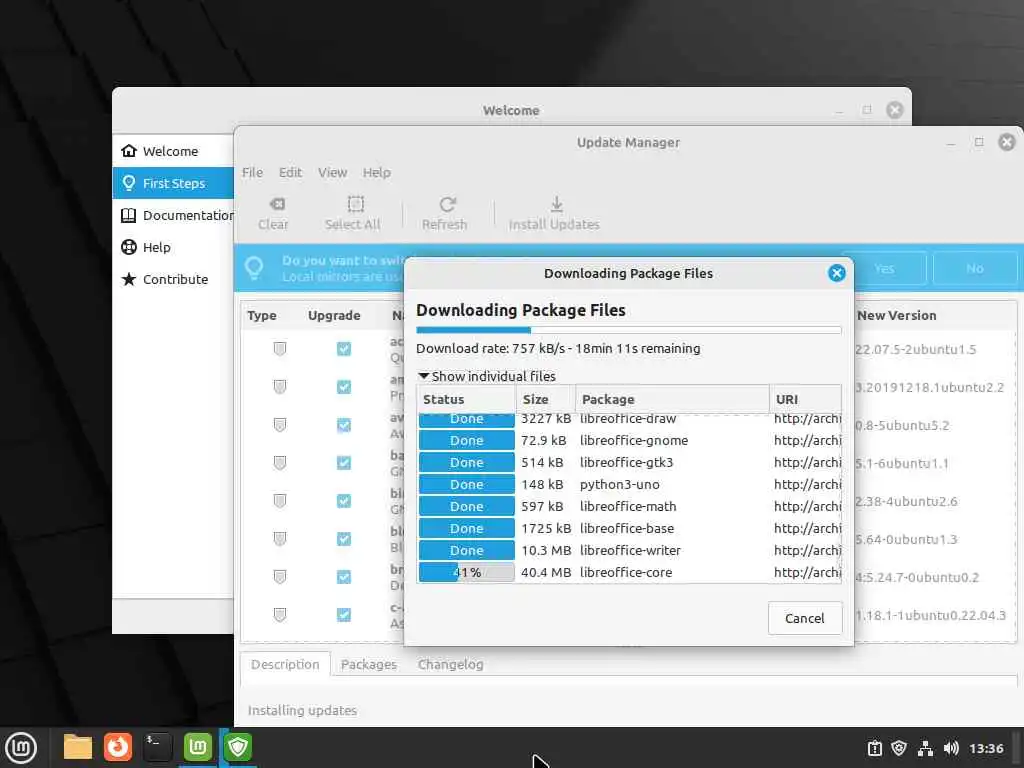Collapse the Show individual files expander
Screen dimensions: 1024x768
[487, 376]
